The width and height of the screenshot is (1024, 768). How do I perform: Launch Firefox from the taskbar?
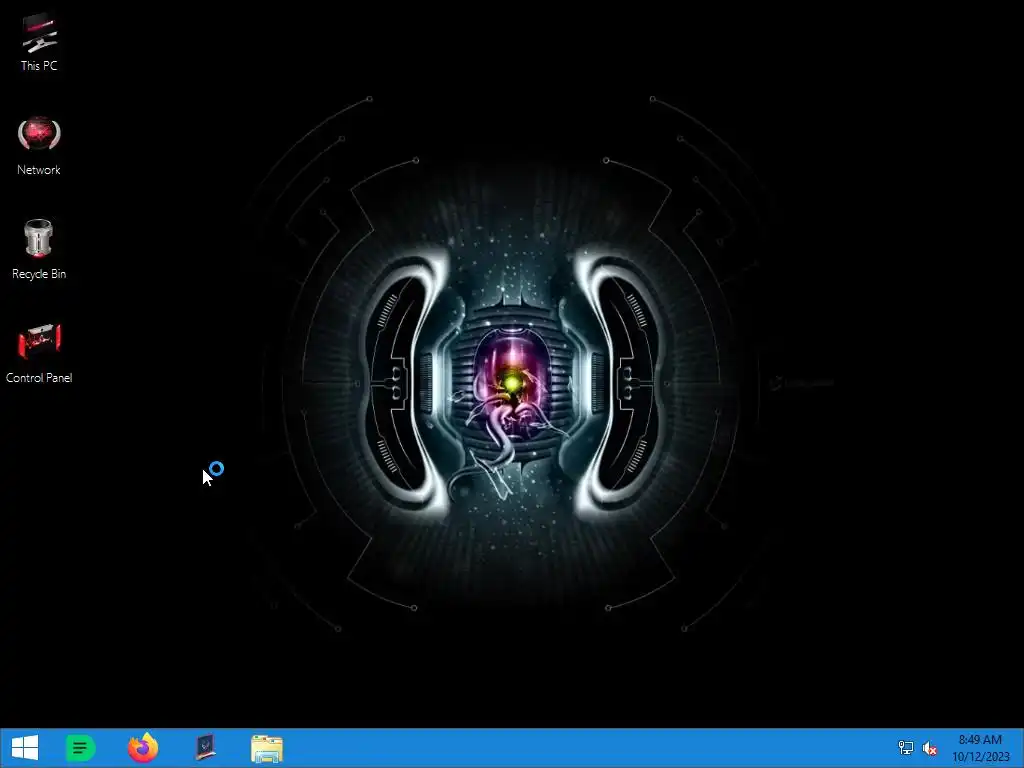(x=143, y=748)
